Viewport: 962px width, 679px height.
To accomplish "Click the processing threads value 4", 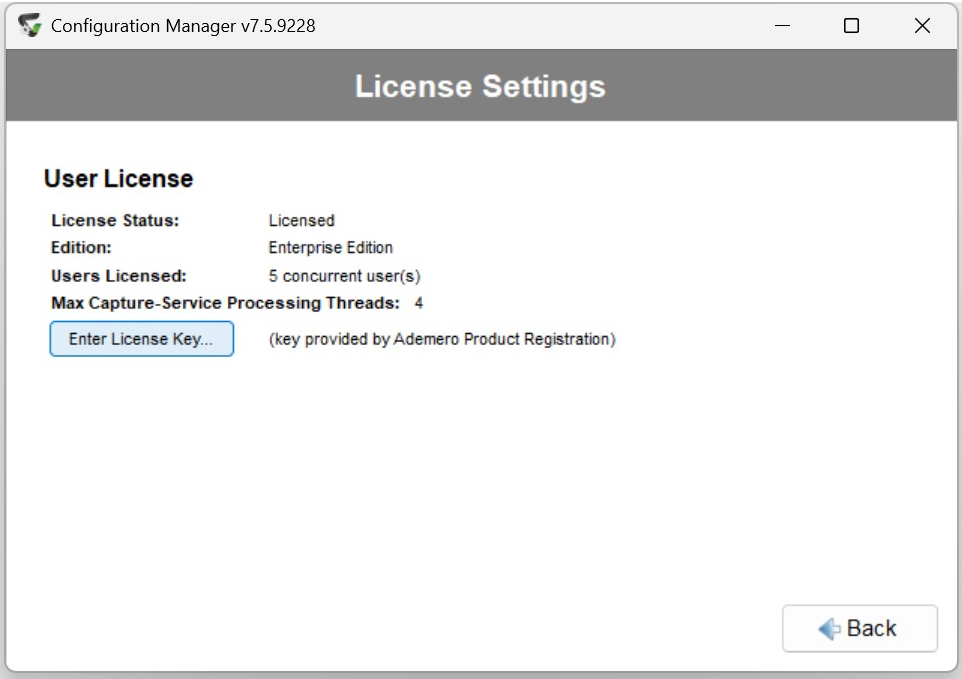I will point(419,303).
